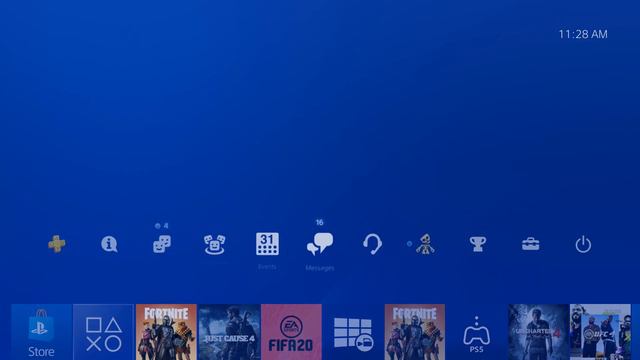The image size is (640, 360).
Task: Open the PlayStation Plus icon
Action: [x=57, y=244]
